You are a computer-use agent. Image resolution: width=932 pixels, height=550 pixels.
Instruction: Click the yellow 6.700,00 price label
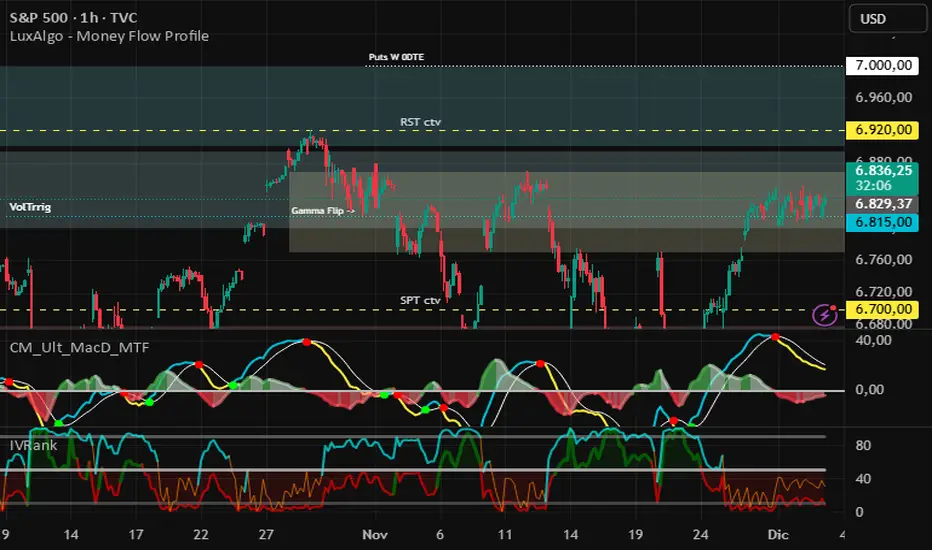[x=882, y=309]
